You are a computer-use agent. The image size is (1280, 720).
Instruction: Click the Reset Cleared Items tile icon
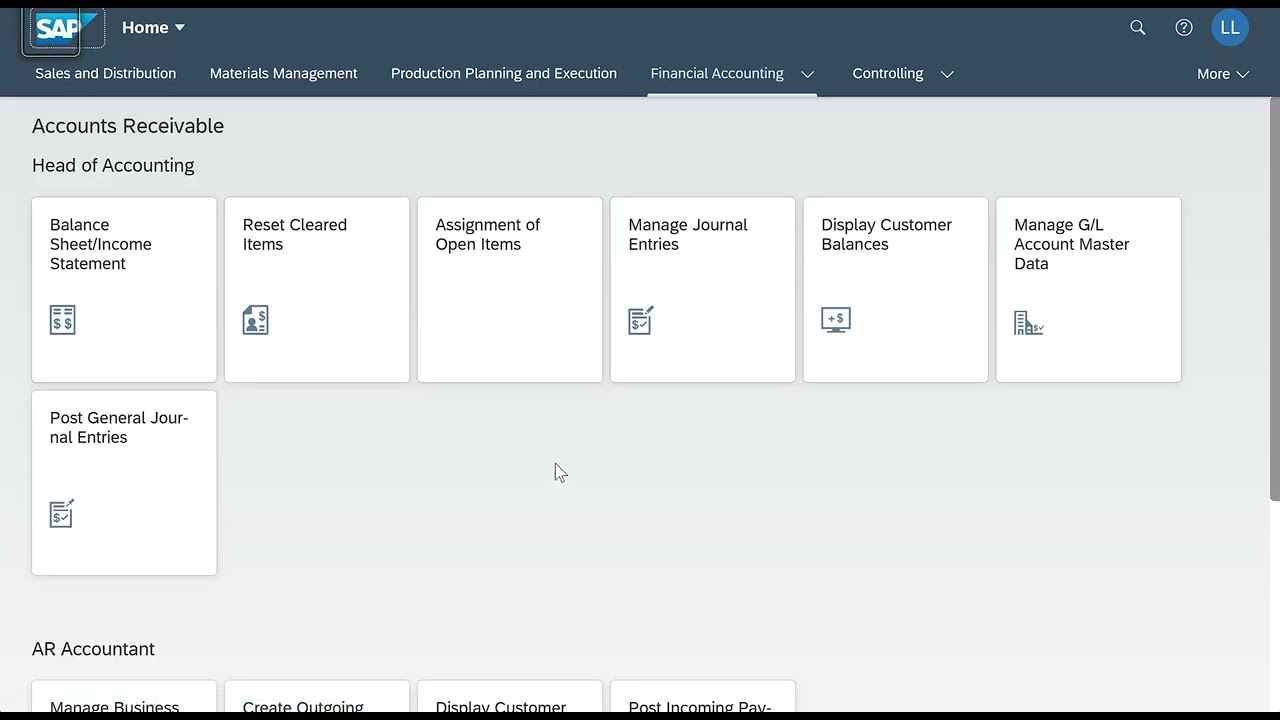pos(255,320)
